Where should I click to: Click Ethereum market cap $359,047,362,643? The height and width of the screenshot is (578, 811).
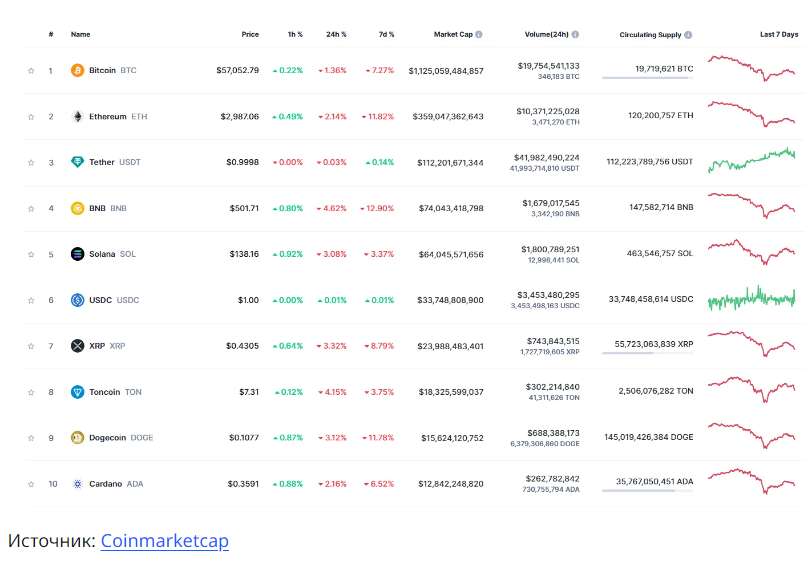tap(448, 116)
